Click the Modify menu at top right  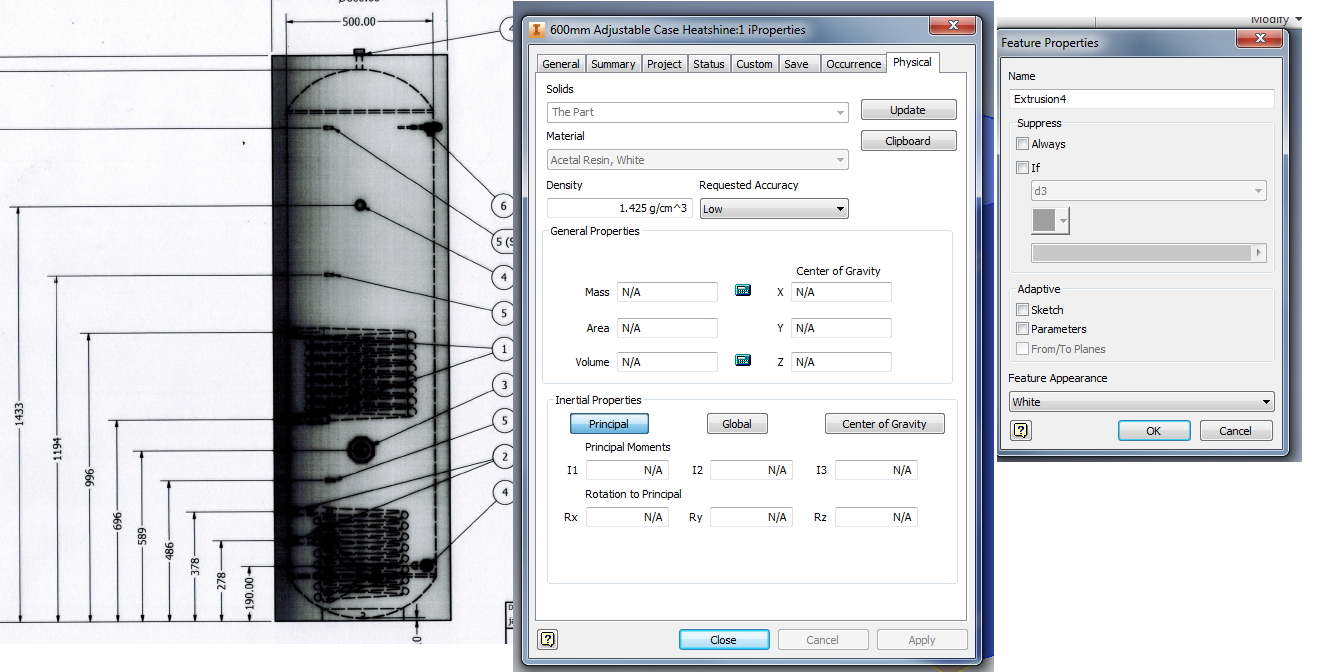(x=1274, y=18)
